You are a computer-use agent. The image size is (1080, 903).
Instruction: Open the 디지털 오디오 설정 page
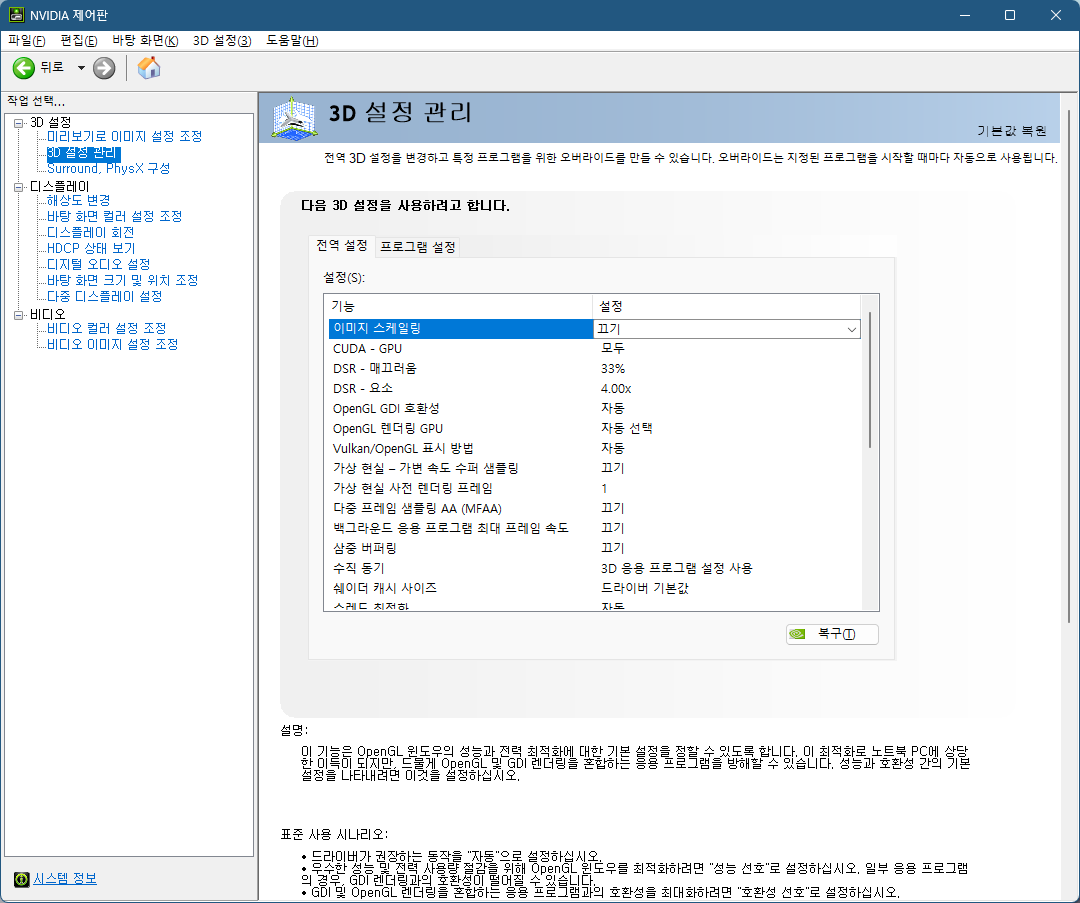pos(98,264)
